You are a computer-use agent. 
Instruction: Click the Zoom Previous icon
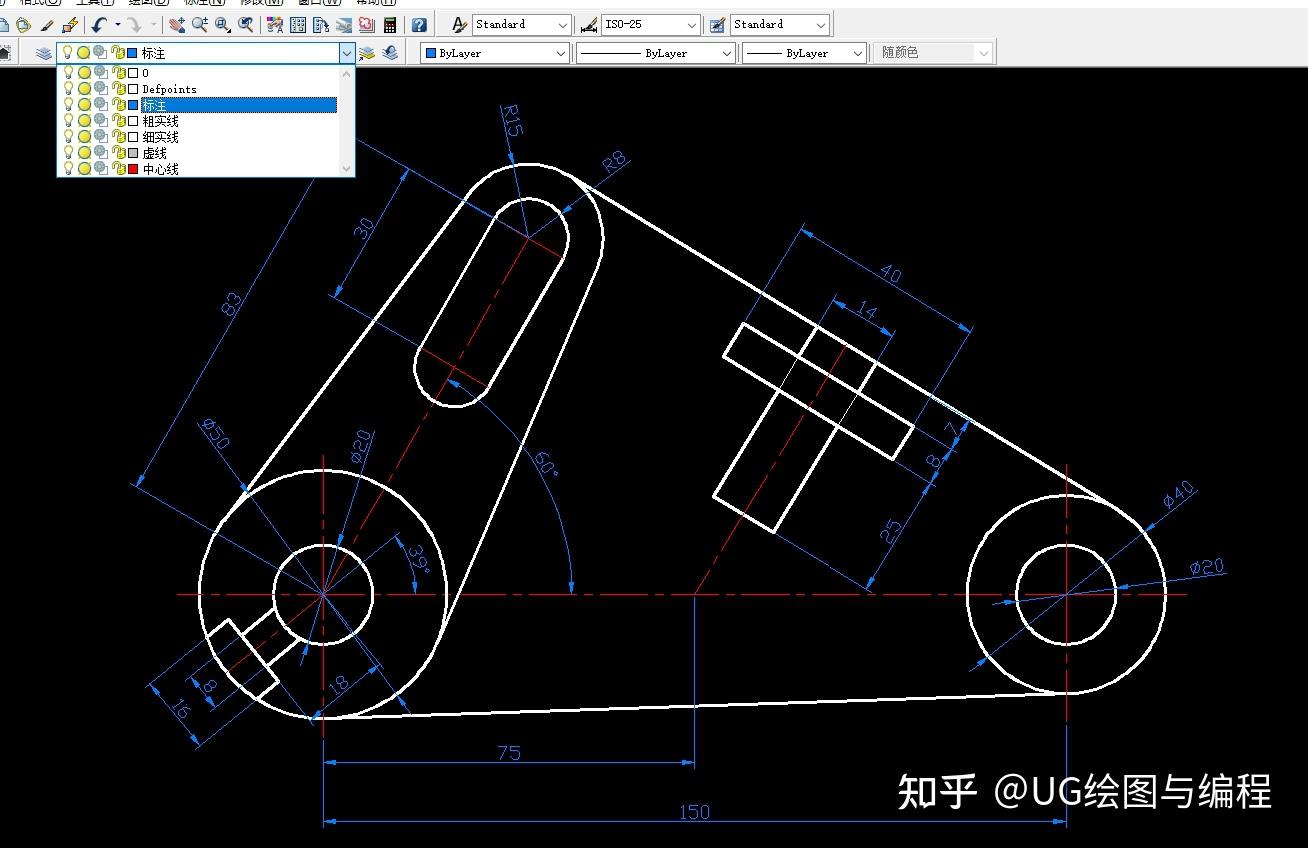pyautogui.click(x=246, y=24)
